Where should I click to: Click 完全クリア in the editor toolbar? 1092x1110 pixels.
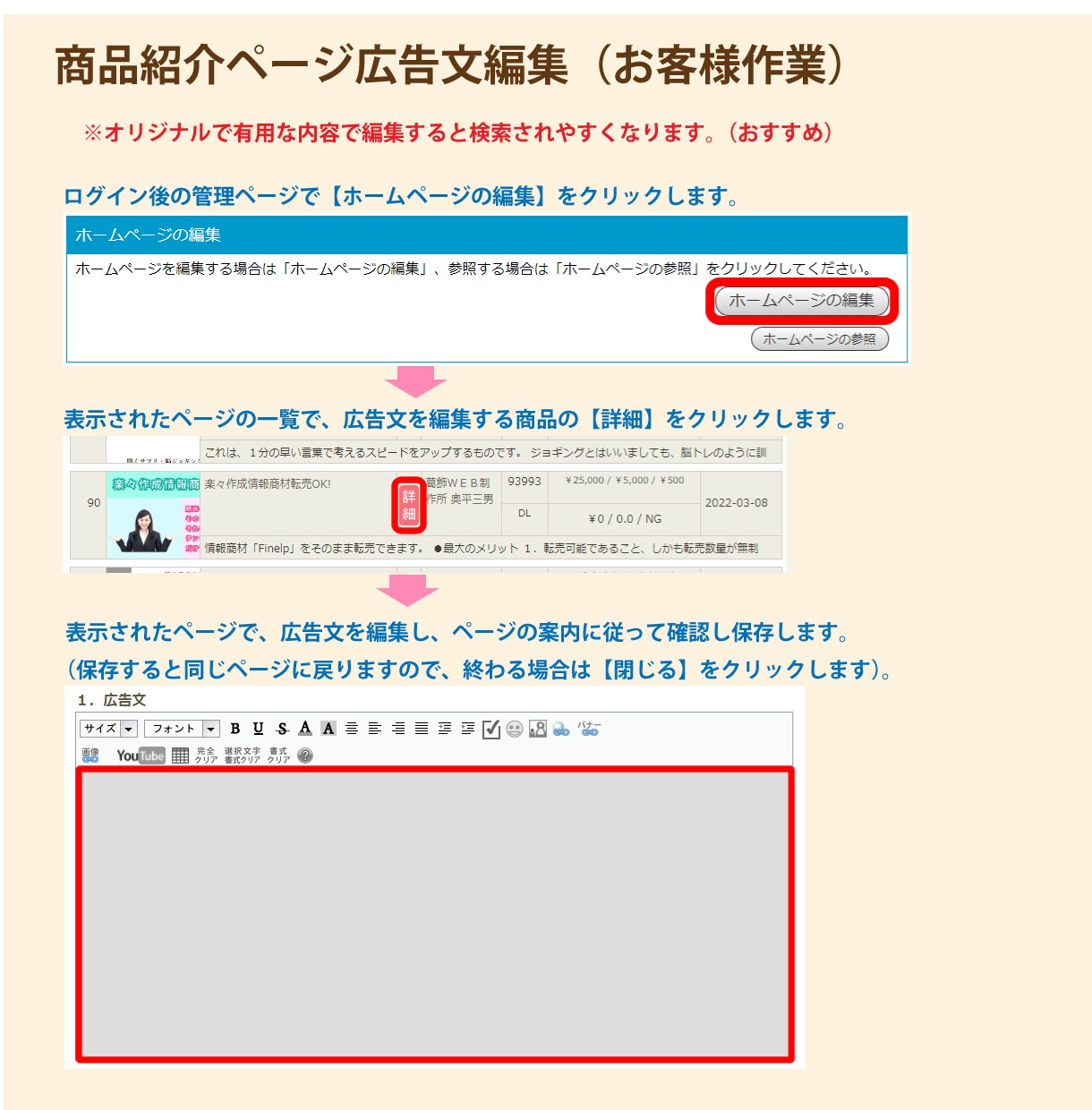click(x=206, y=756)
